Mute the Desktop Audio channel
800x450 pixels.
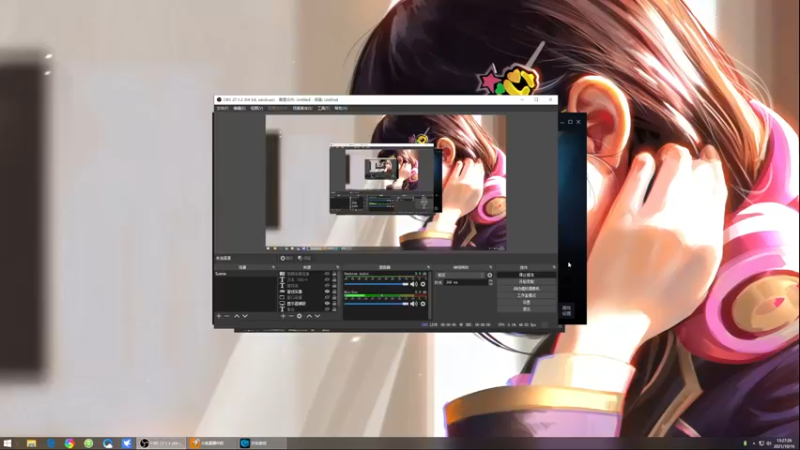click(x=414, y=284)
